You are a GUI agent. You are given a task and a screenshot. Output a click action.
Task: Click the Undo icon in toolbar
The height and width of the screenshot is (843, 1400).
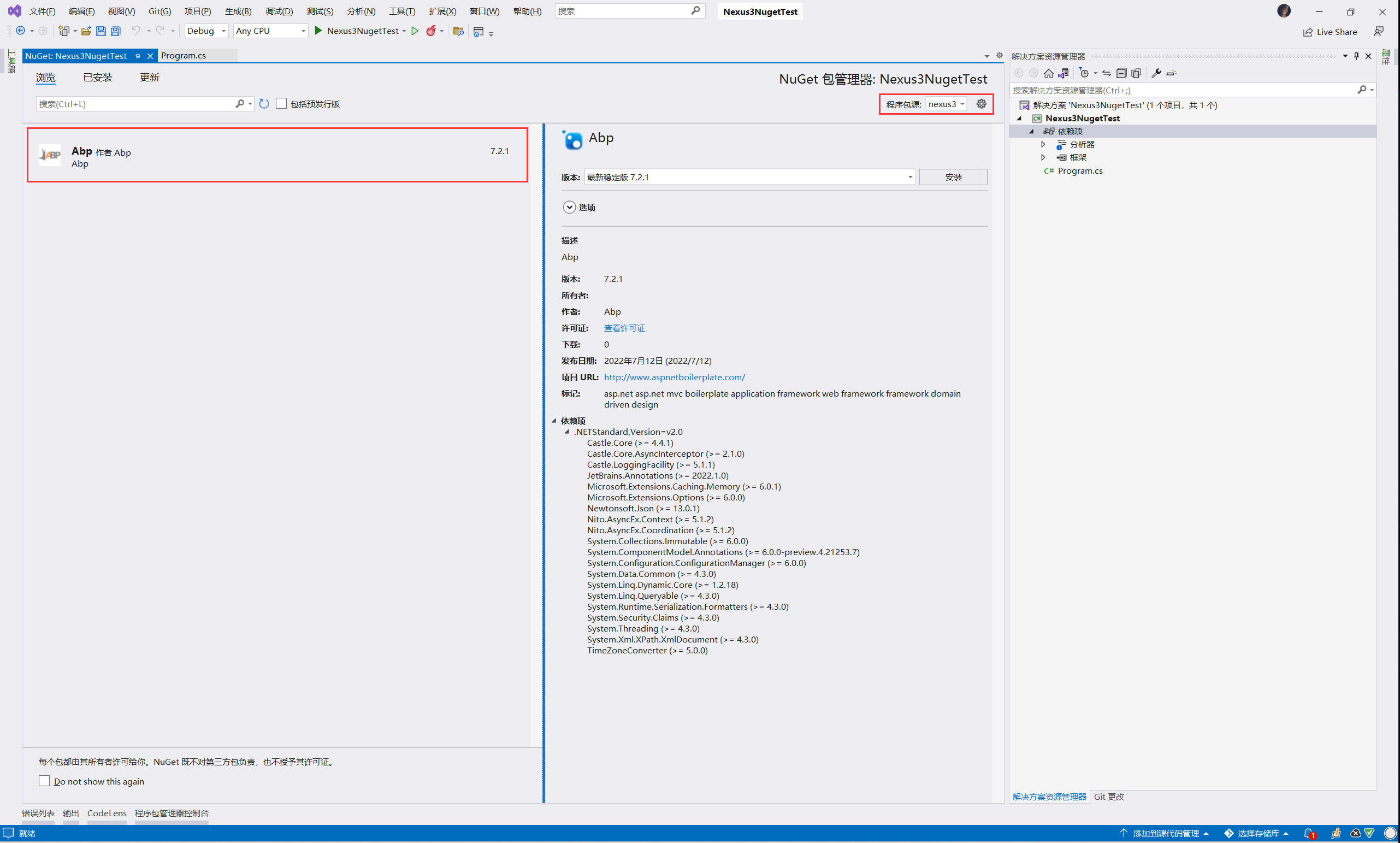pyautogui.click(x=136, y=31)
